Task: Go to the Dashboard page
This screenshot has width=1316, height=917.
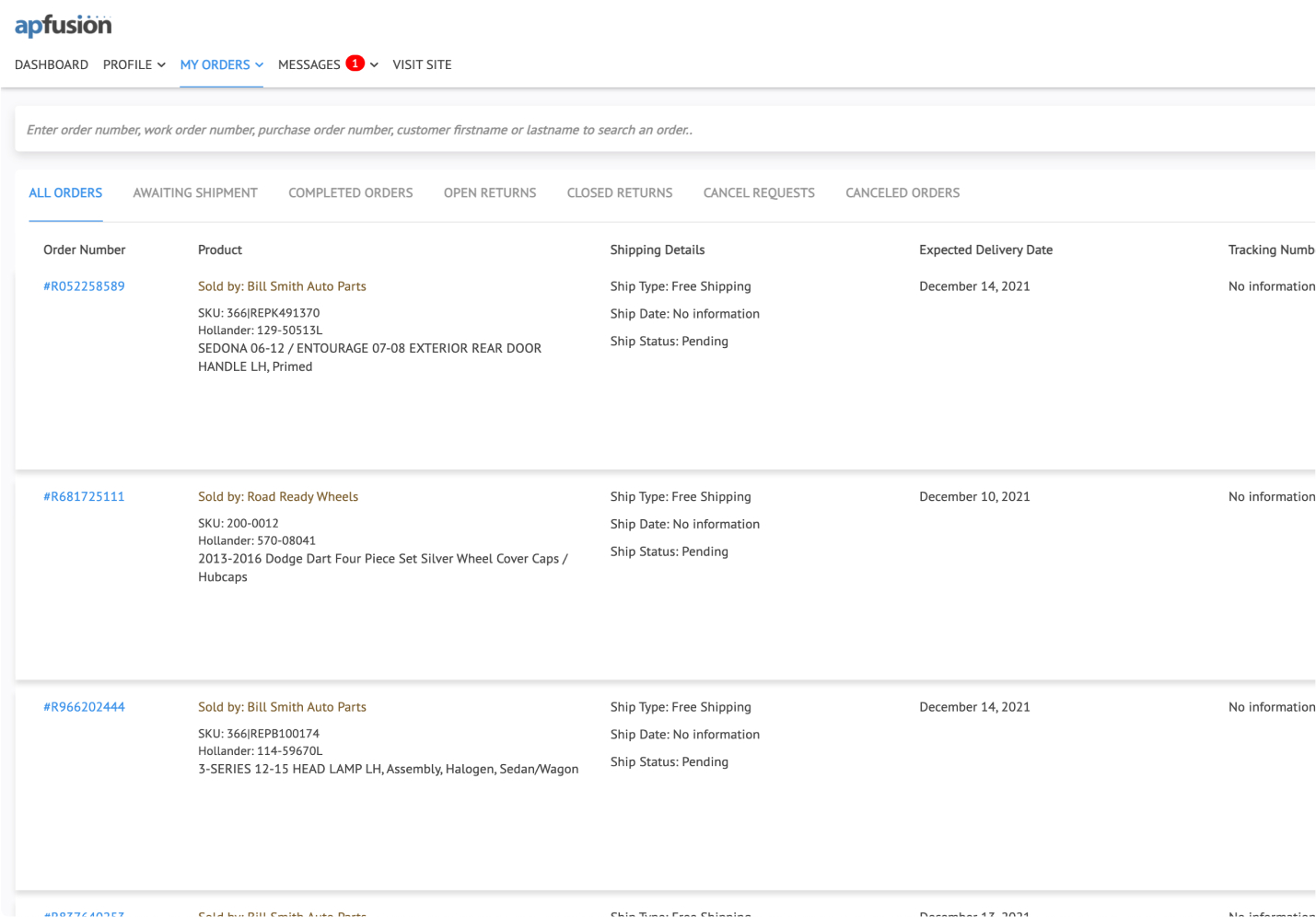Action: coord(52,64)
